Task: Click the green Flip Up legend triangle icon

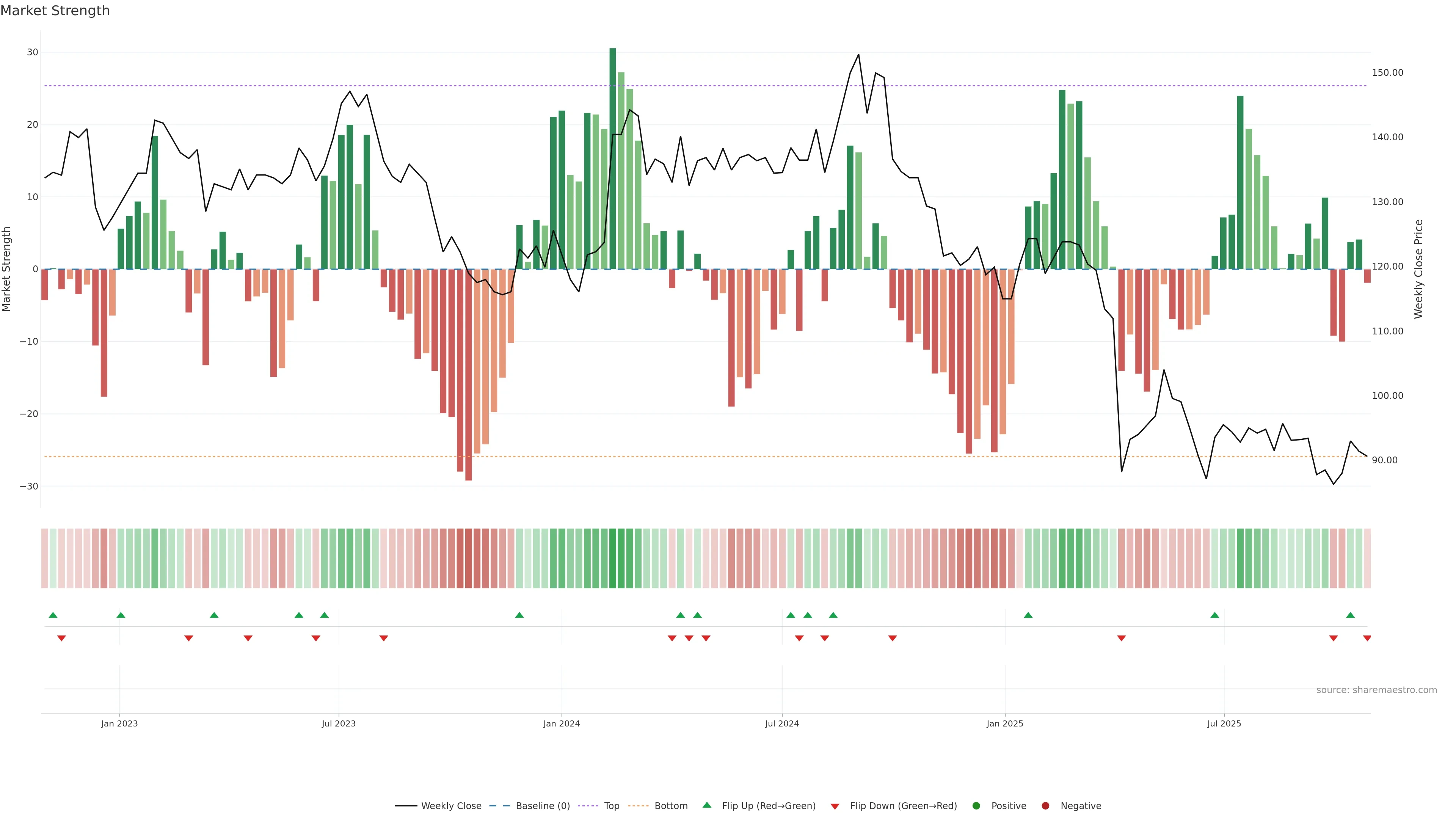Action: click(x=706, y=805)
